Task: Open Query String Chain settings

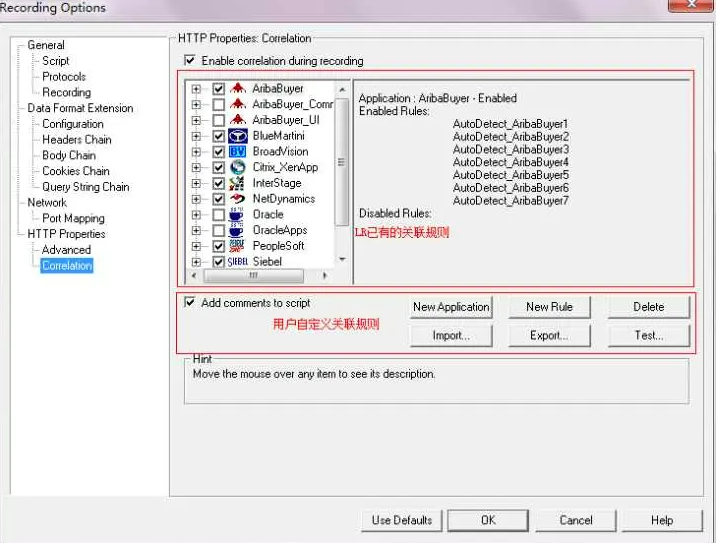Action: click(x=86, y=187)
